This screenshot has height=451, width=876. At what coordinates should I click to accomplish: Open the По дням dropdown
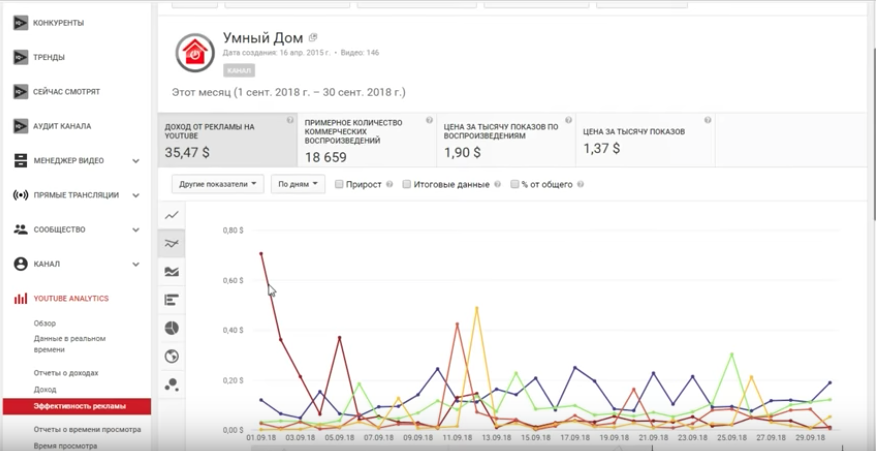(298, 184)
